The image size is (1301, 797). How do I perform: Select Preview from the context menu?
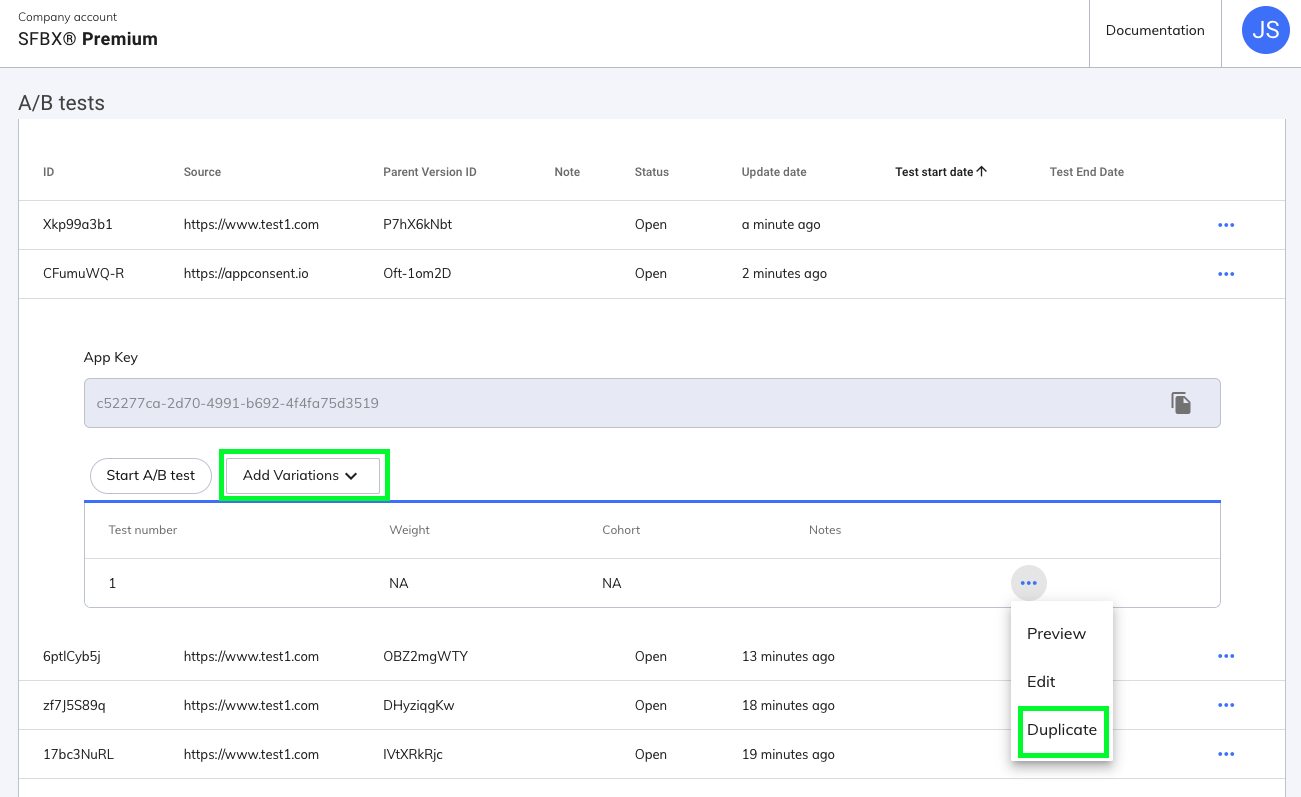pos(1056,634)
